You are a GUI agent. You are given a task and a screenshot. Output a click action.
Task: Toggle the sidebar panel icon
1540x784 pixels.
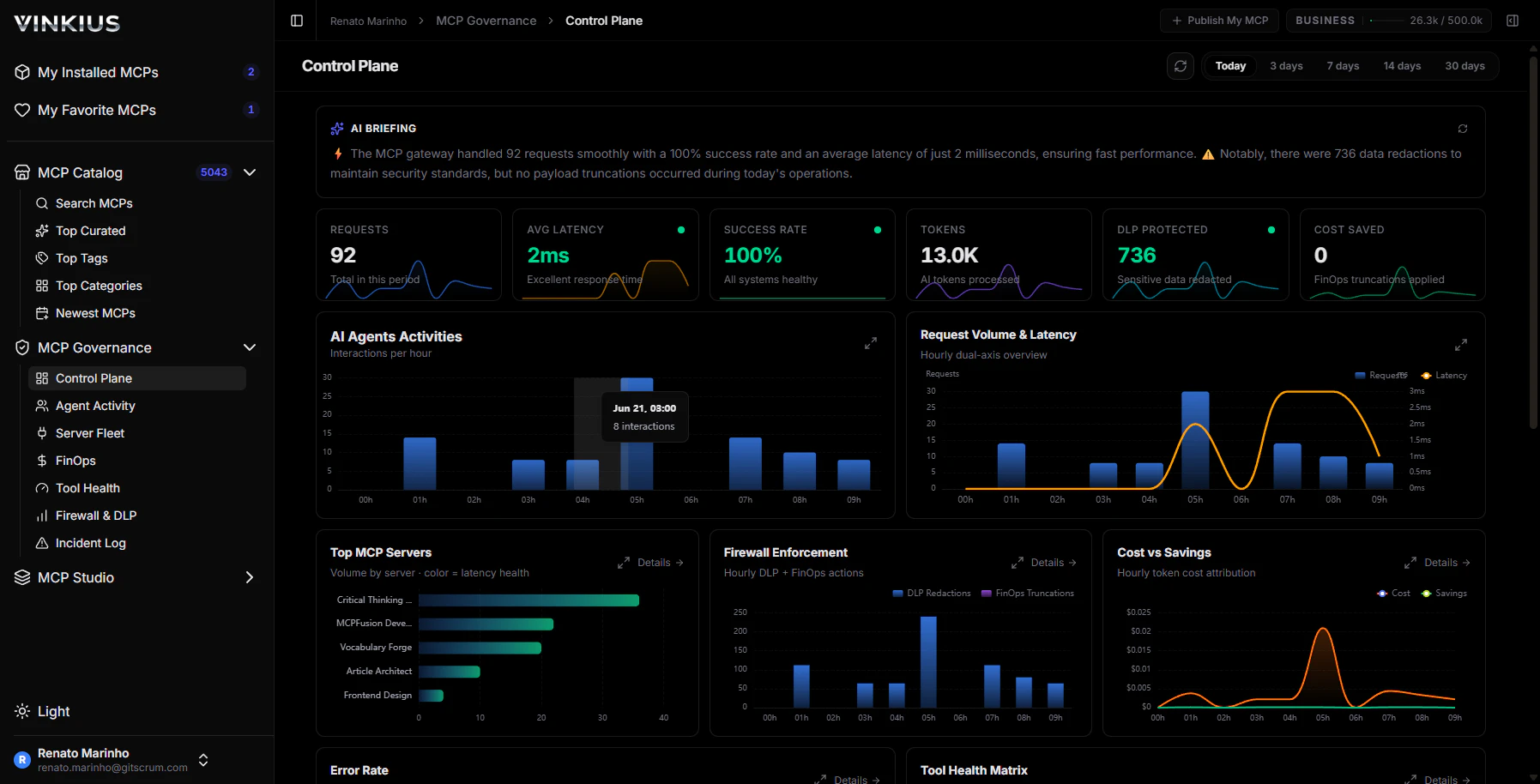[297, 21]
